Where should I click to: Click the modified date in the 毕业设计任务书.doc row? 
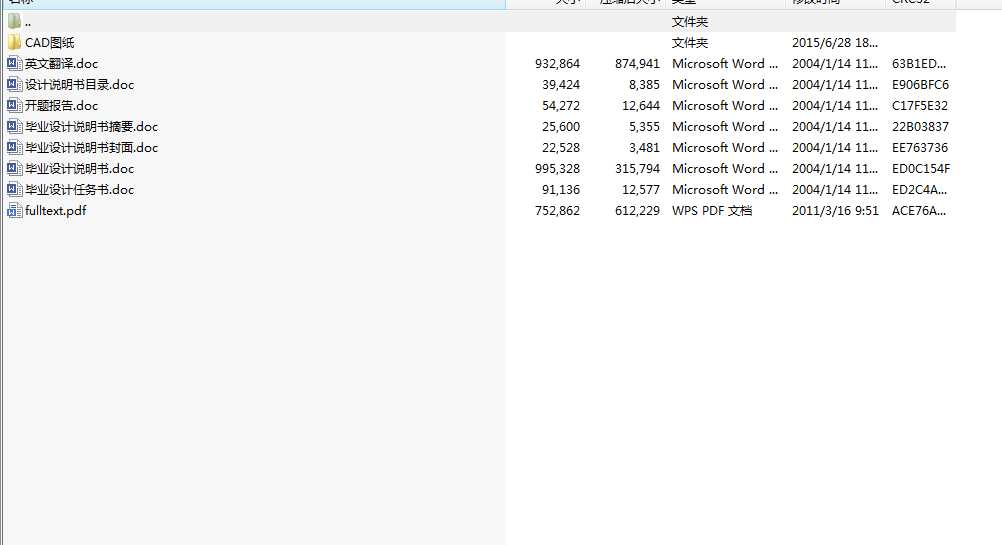835,190
